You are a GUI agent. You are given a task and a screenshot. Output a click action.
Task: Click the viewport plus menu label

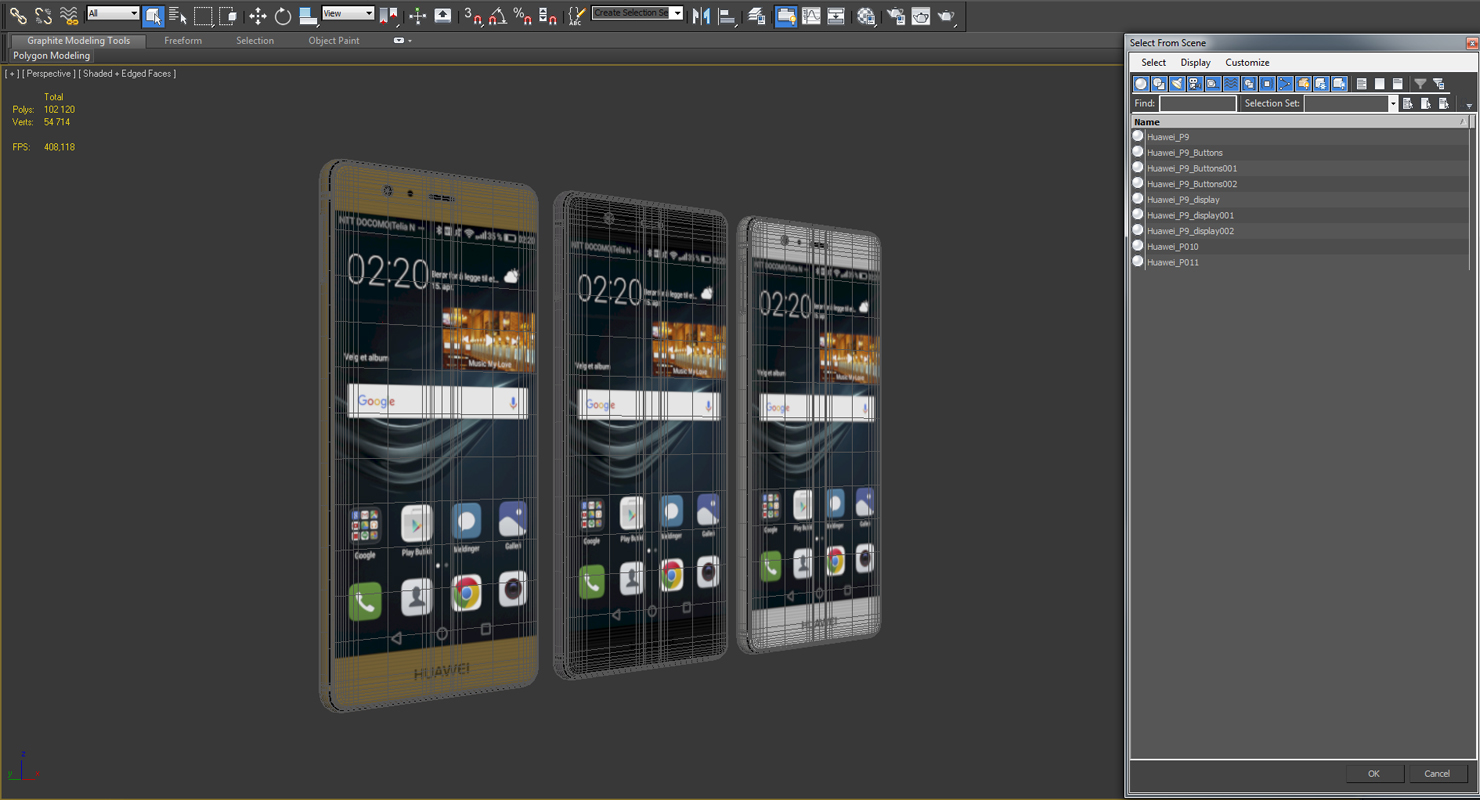(12, 74)
